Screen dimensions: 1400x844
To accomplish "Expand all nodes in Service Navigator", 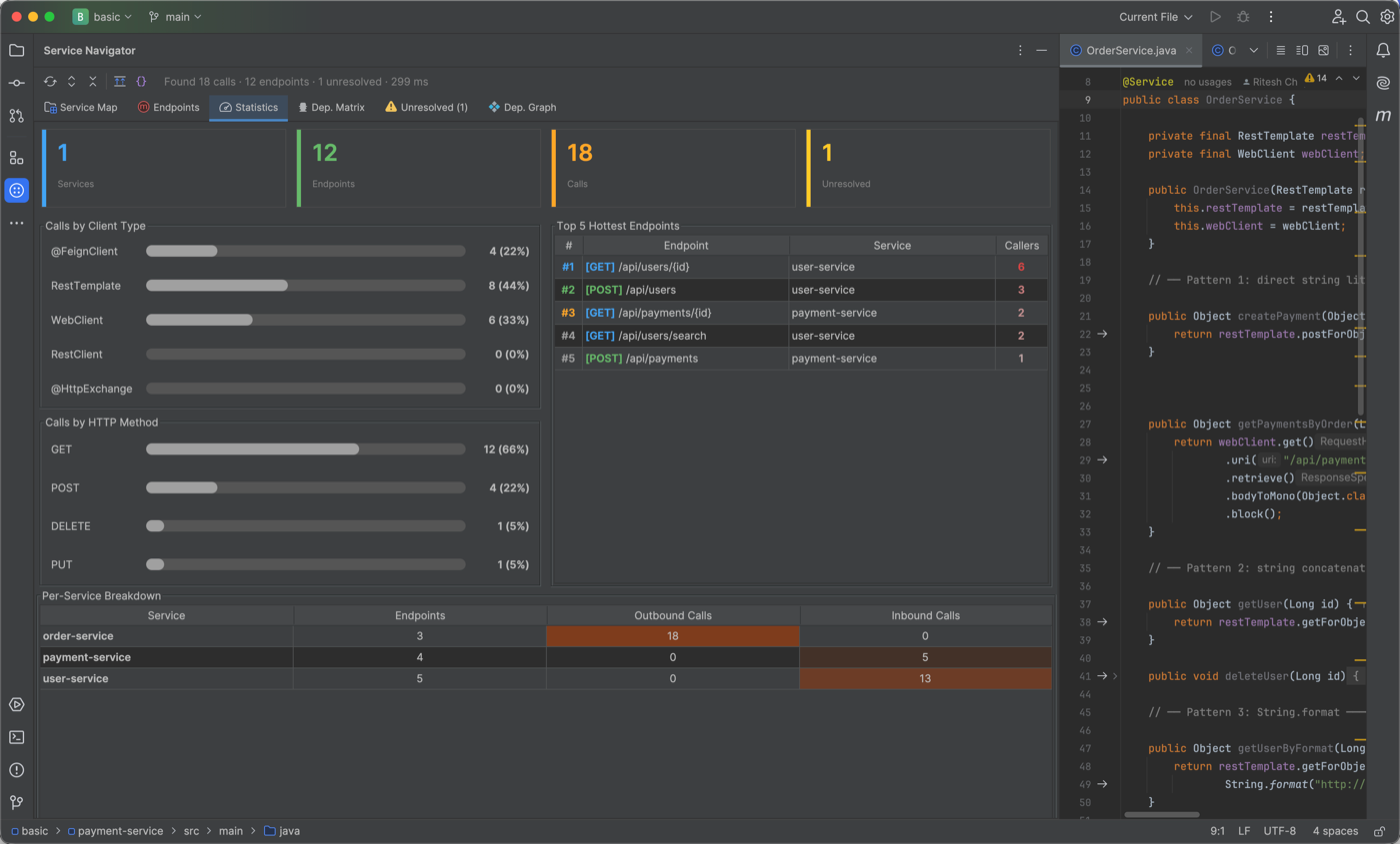I will tap(72, 81).
